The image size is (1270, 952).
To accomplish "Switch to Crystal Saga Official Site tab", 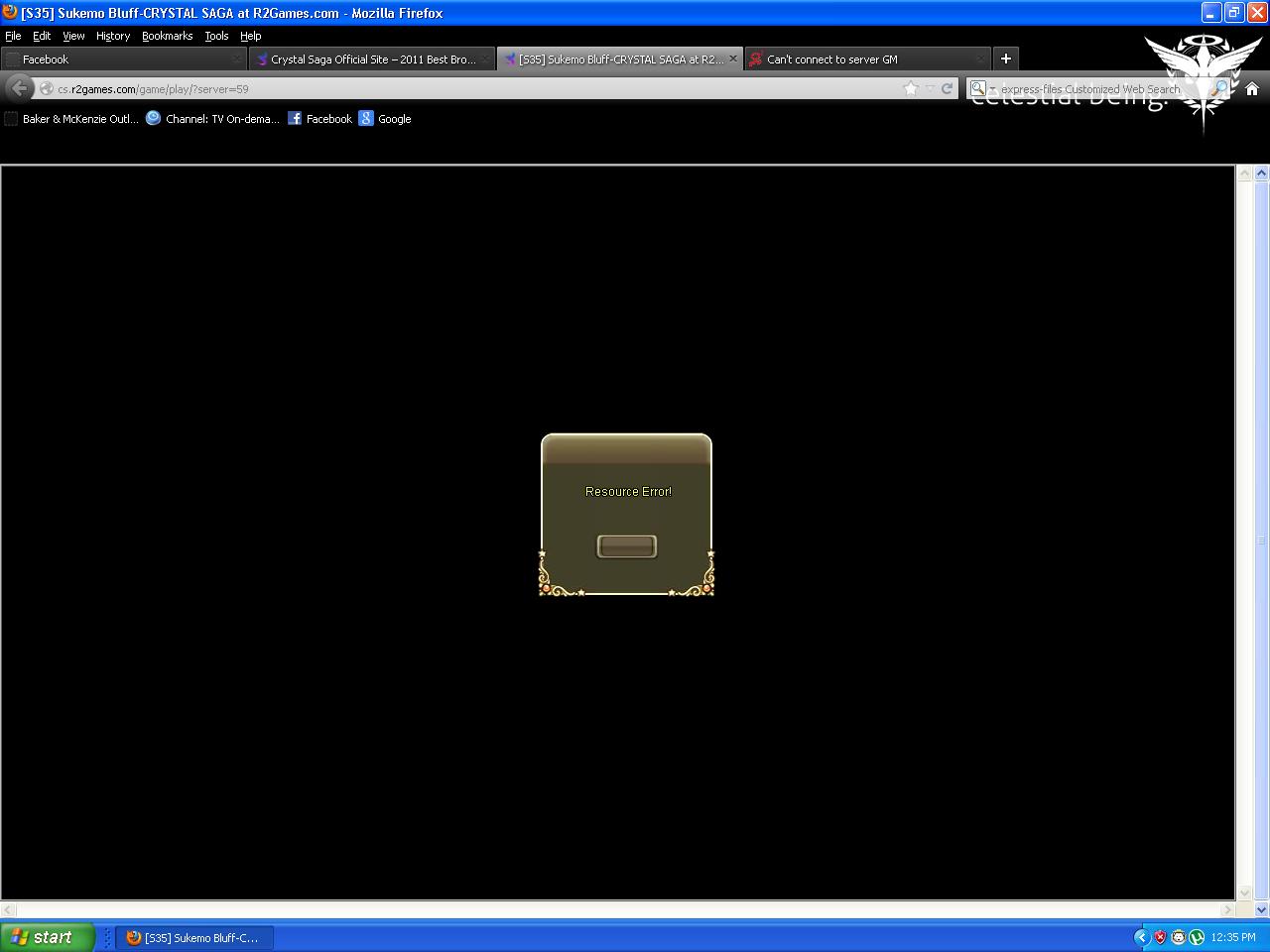I will tap(372, 59).
